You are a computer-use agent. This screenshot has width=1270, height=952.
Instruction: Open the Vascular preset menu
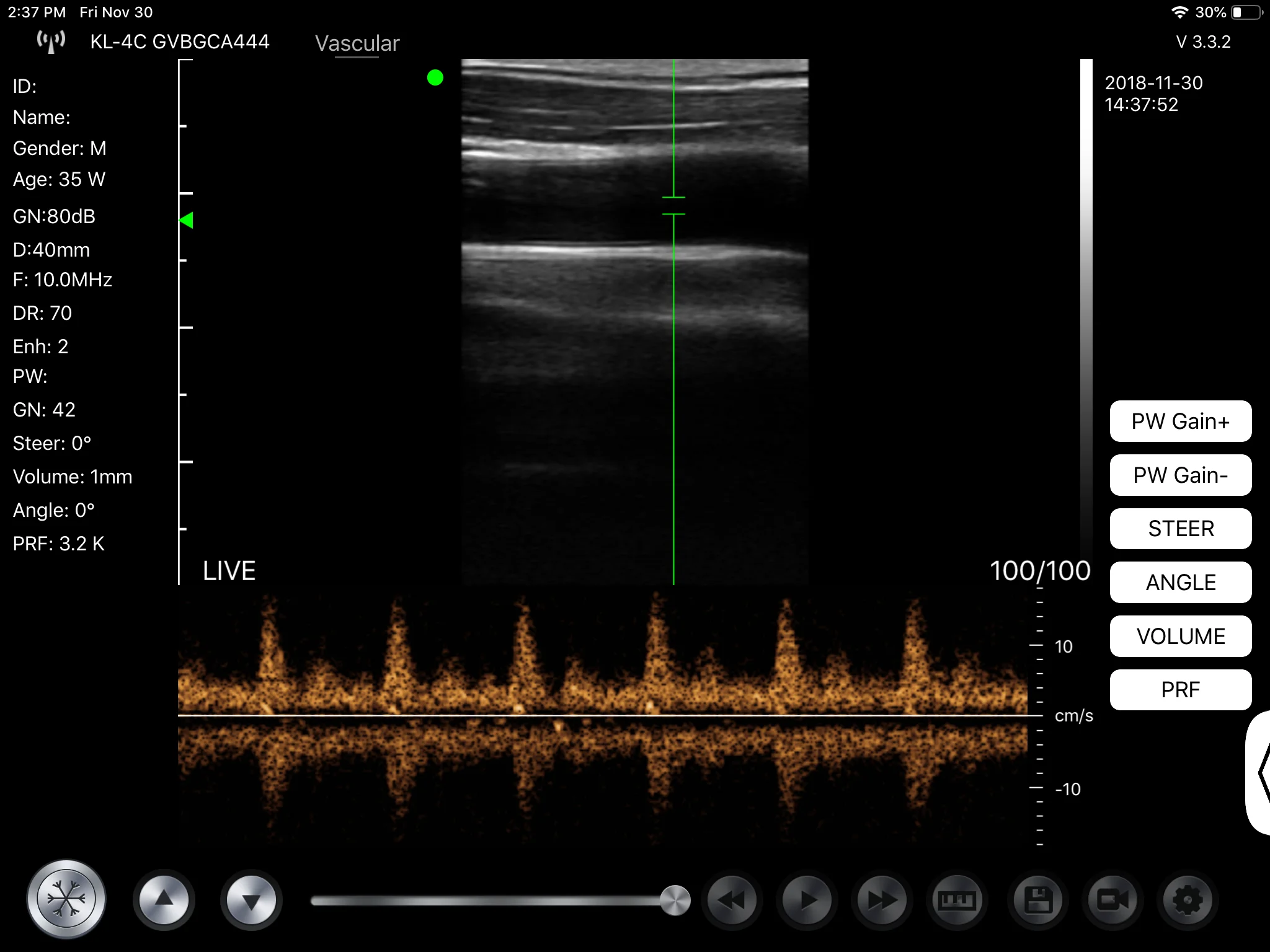pos(357,43)
